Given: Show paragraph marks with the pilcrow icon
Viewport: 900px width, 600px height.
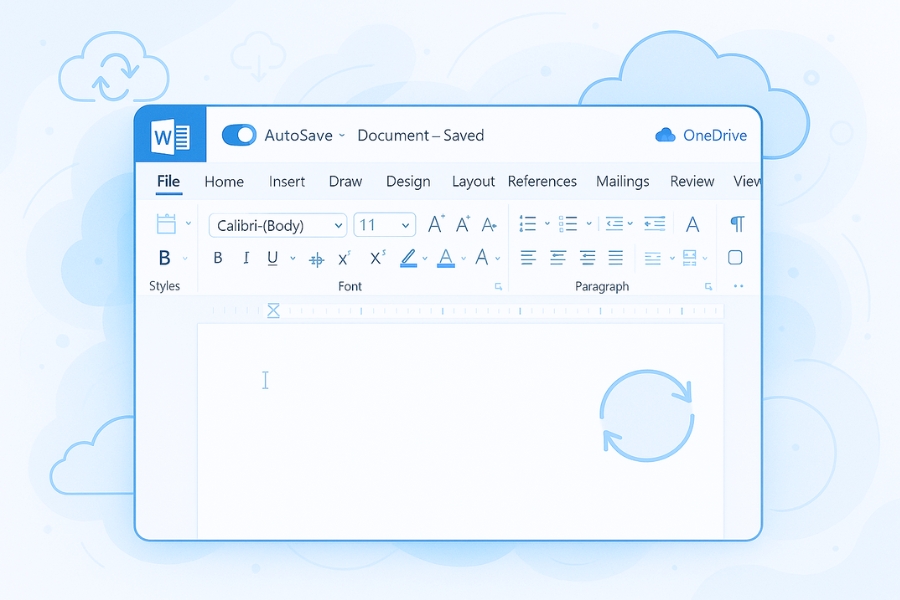Looking at the screenshot, I should click(x=737, y=224).
